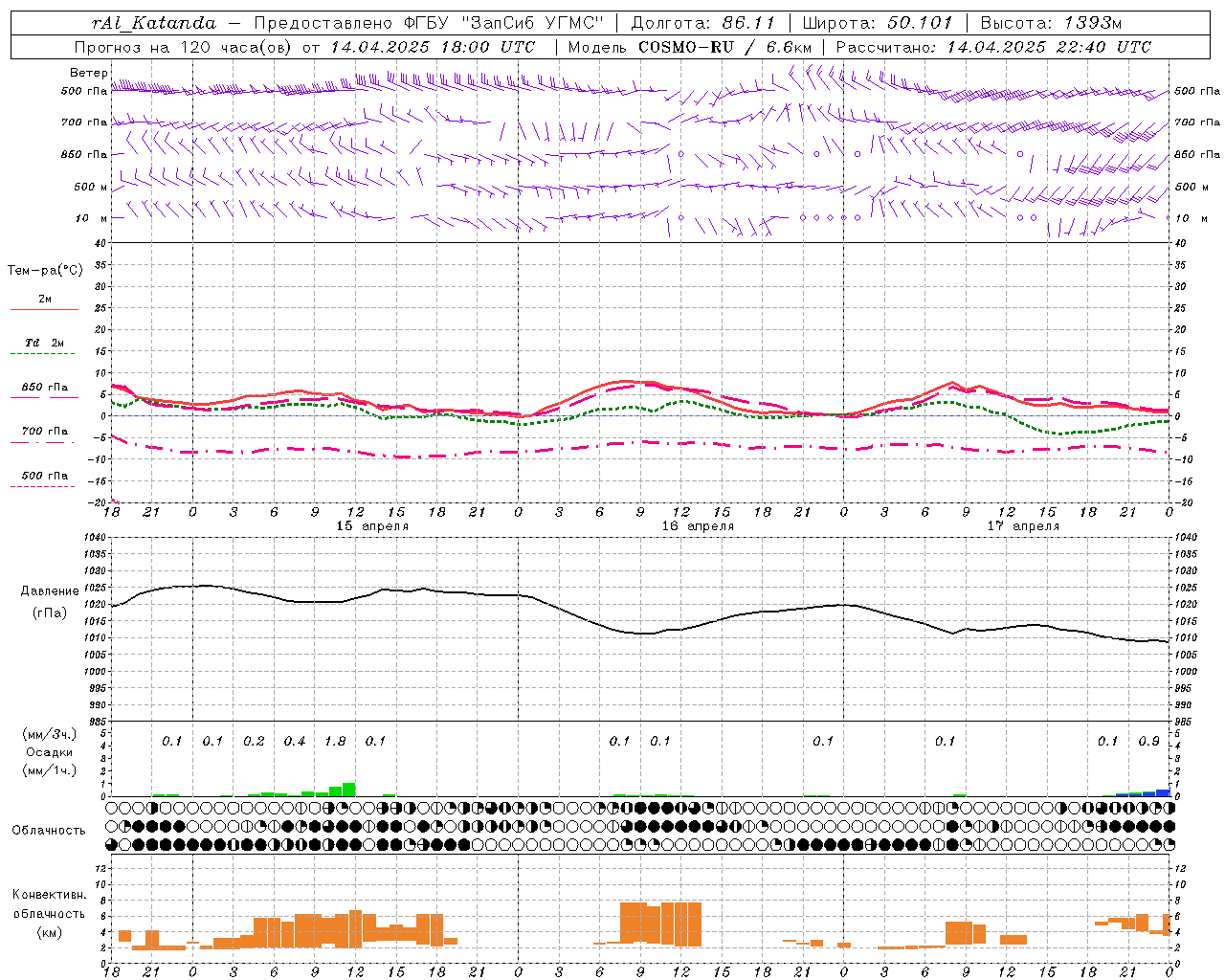Click the 0.9 precipitation amount value
The image size is (1225, 980).
click(x=1148, y=741)
